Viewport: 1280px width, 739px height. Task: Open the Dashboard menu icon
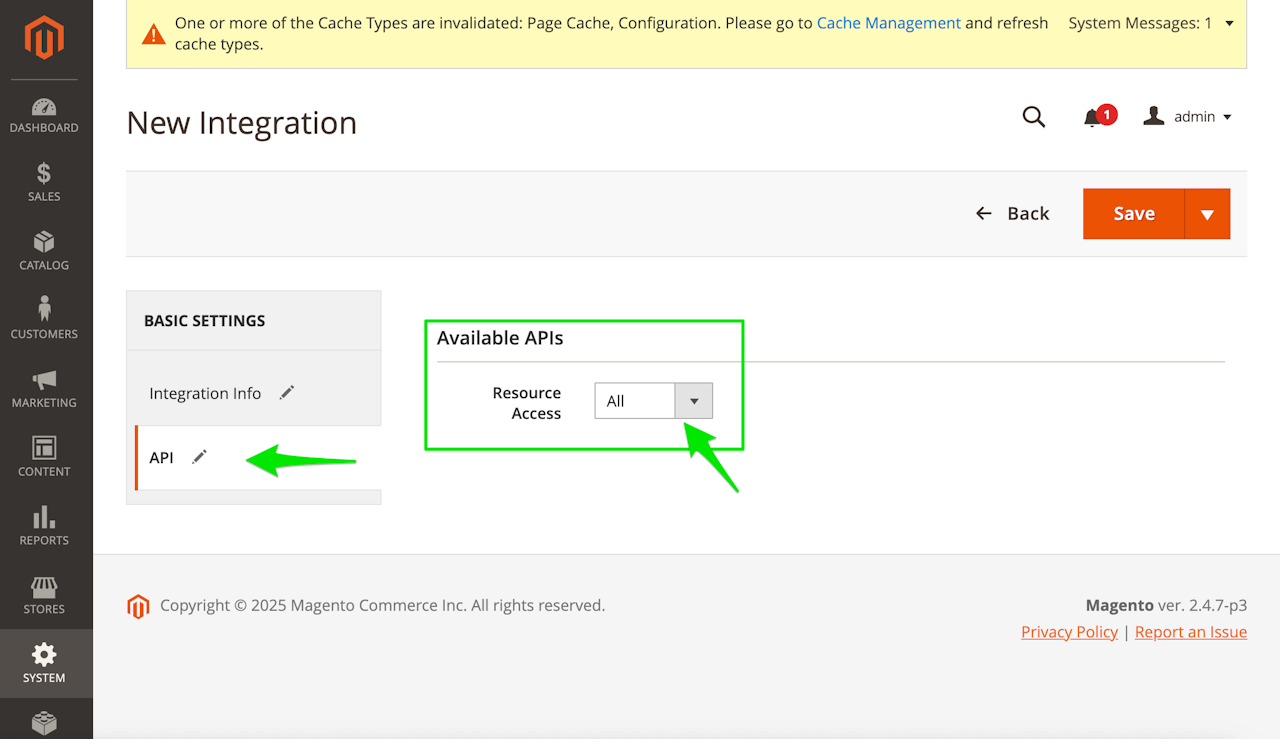44,116
